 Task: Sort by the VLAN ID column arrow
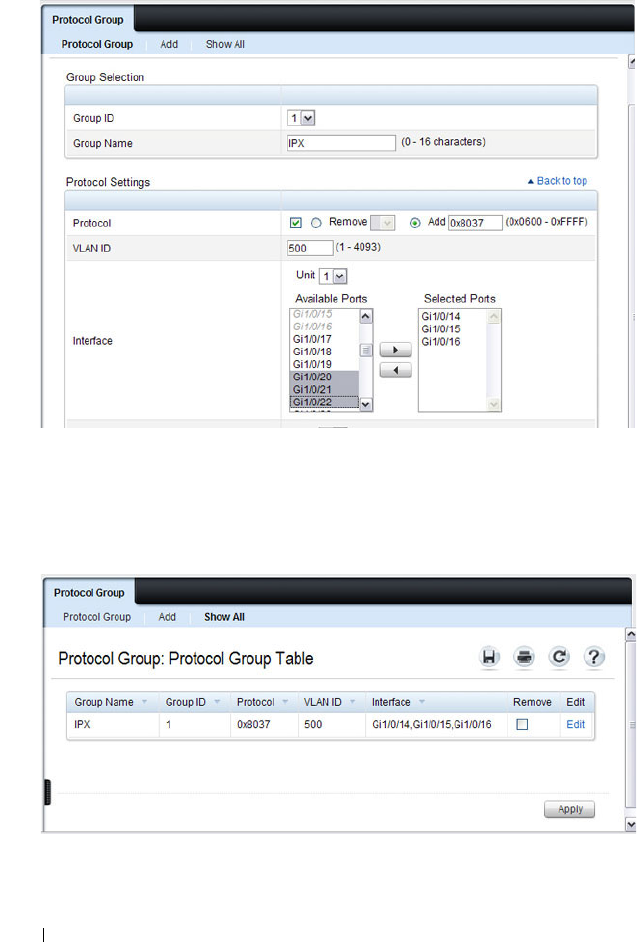click(352, 702)
